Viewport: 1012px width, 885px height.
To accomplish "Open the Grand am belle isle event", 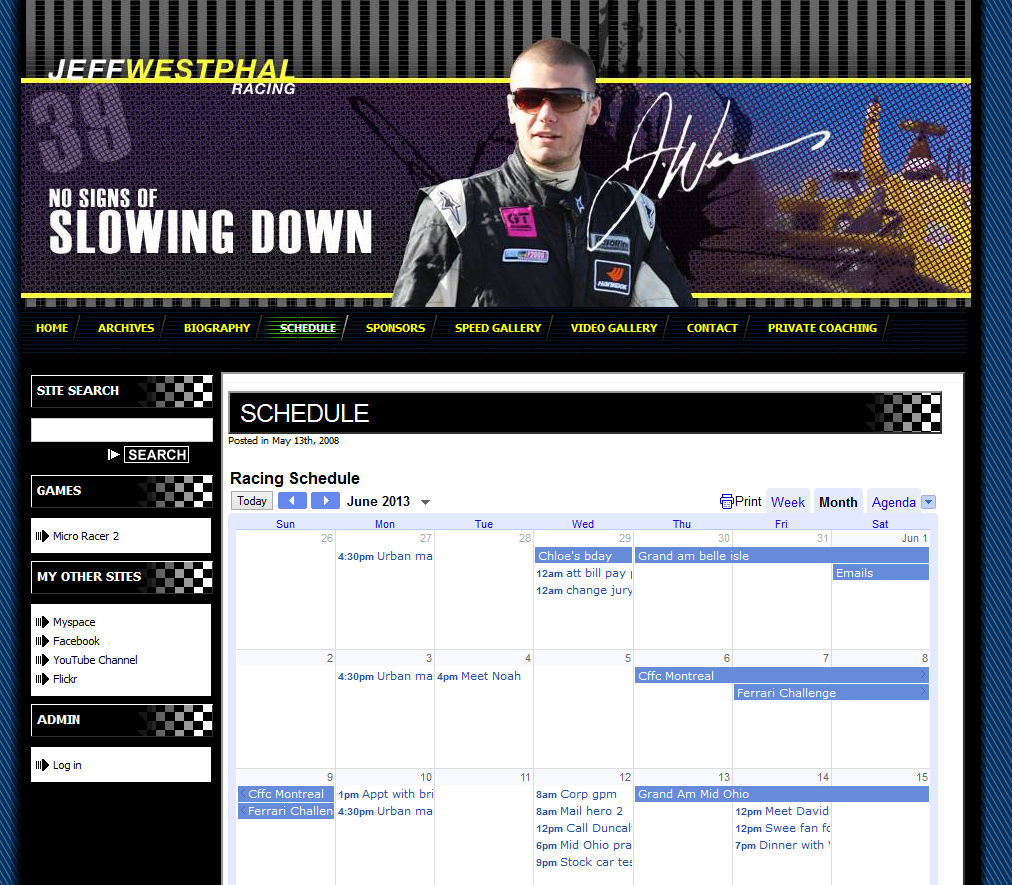I will pos(780,556).
